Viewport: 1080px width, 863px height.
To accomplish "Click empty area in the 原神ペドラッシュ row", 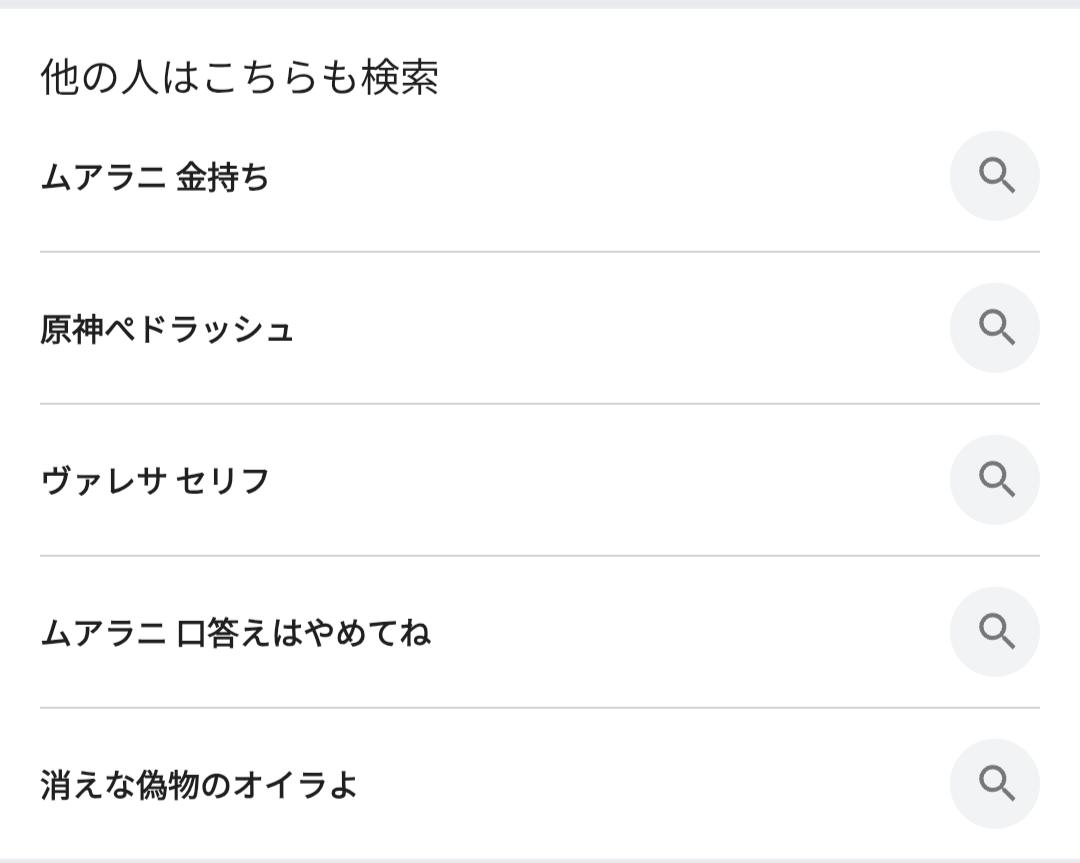I will [600, 330].
